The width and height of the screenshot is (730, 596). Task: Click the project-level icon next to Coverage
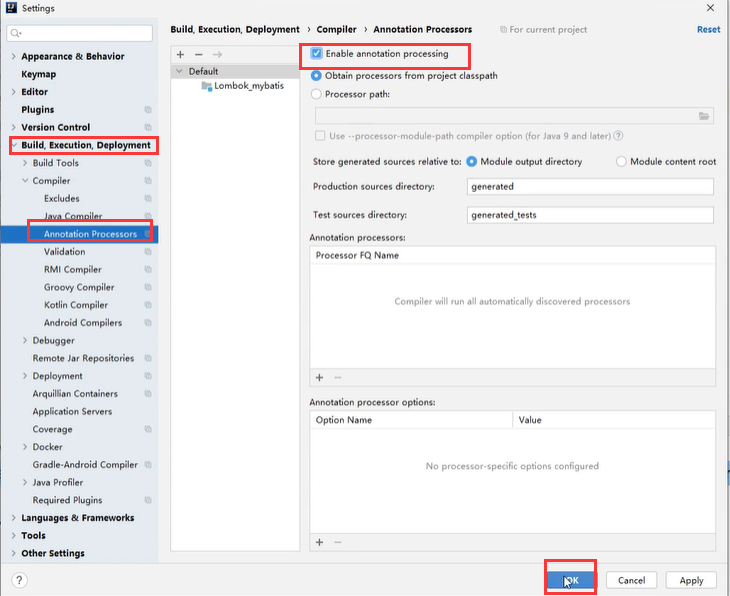[x=148, y=429]
